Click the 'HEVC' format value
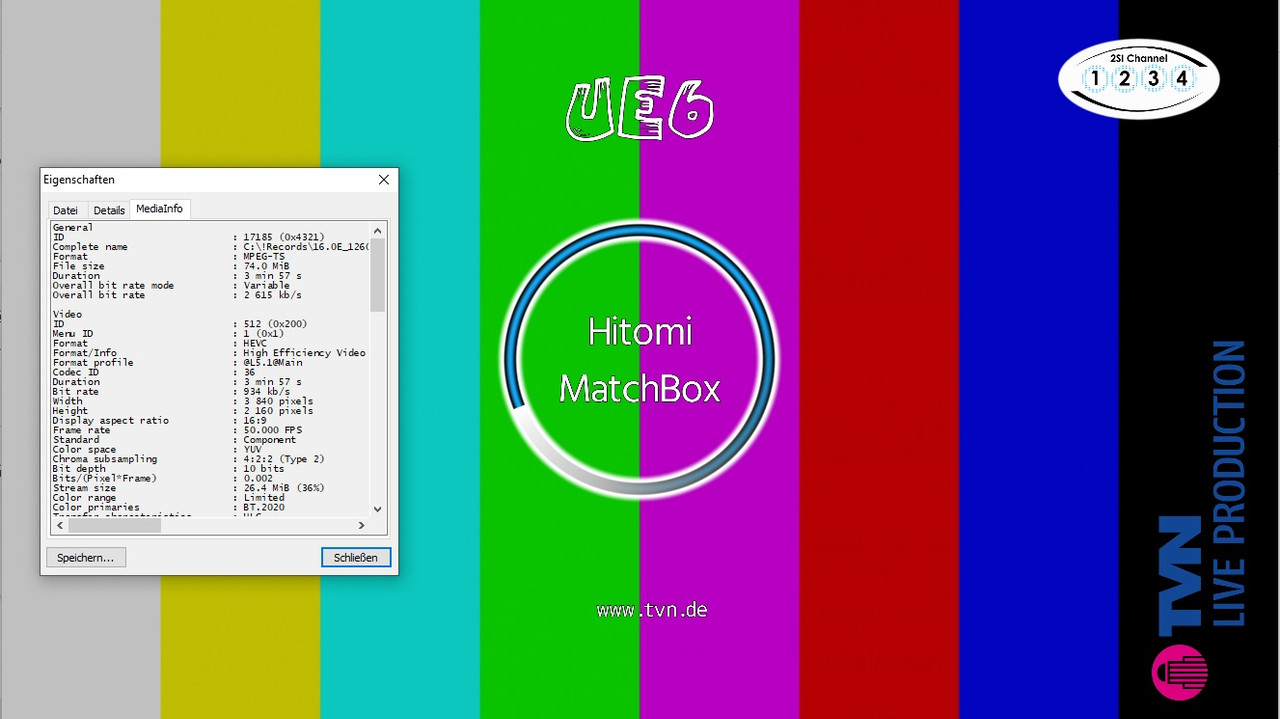This screenshot has height=719, width=1280. point(255,344)
